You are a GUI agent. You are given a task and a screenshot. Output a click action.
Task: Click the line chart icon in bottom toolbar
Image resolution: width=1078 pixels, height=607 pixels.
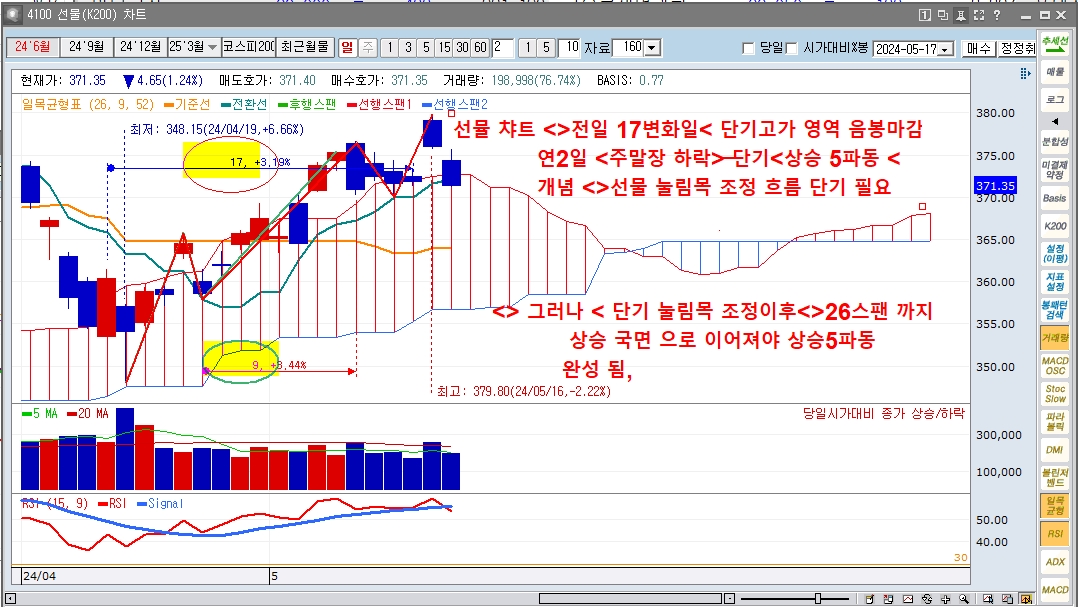908,599
